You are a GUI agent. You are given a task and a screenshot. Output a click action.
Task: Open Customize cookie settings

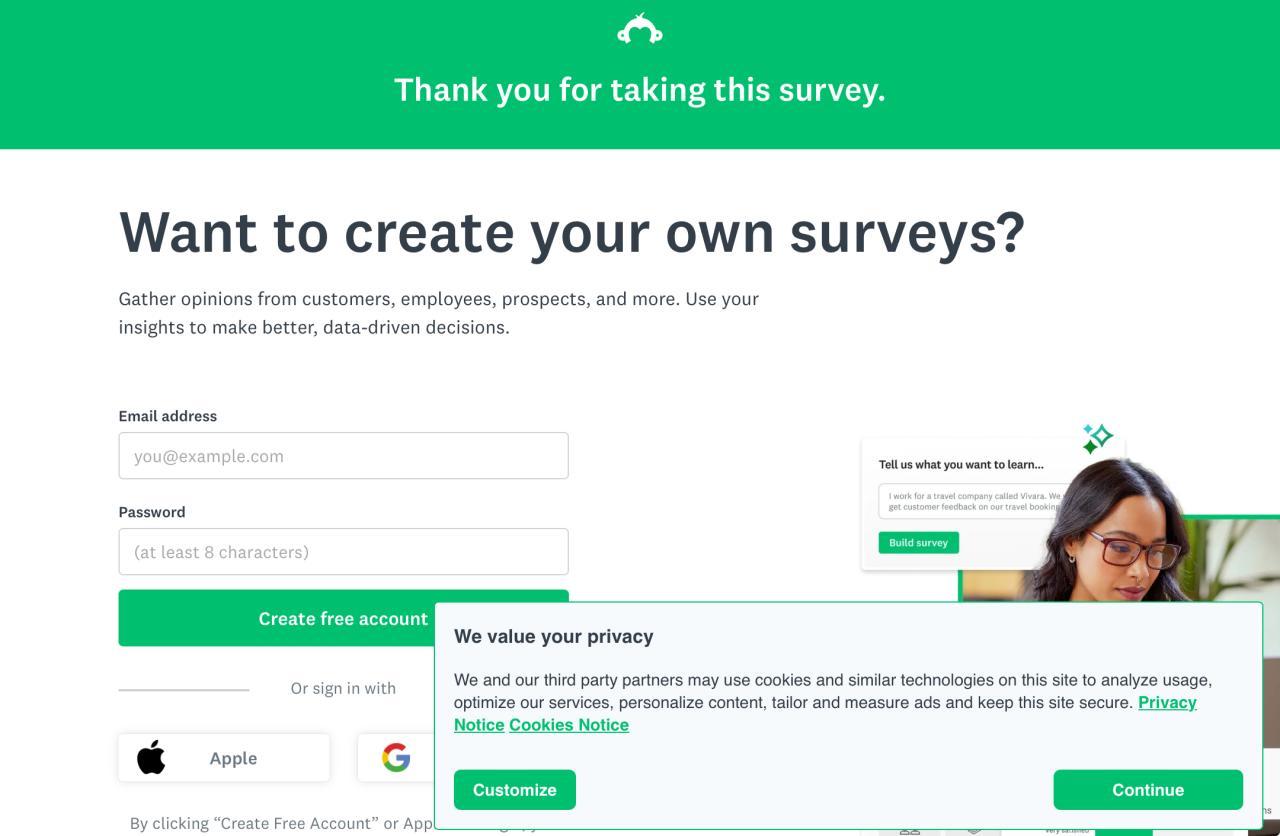514,790
